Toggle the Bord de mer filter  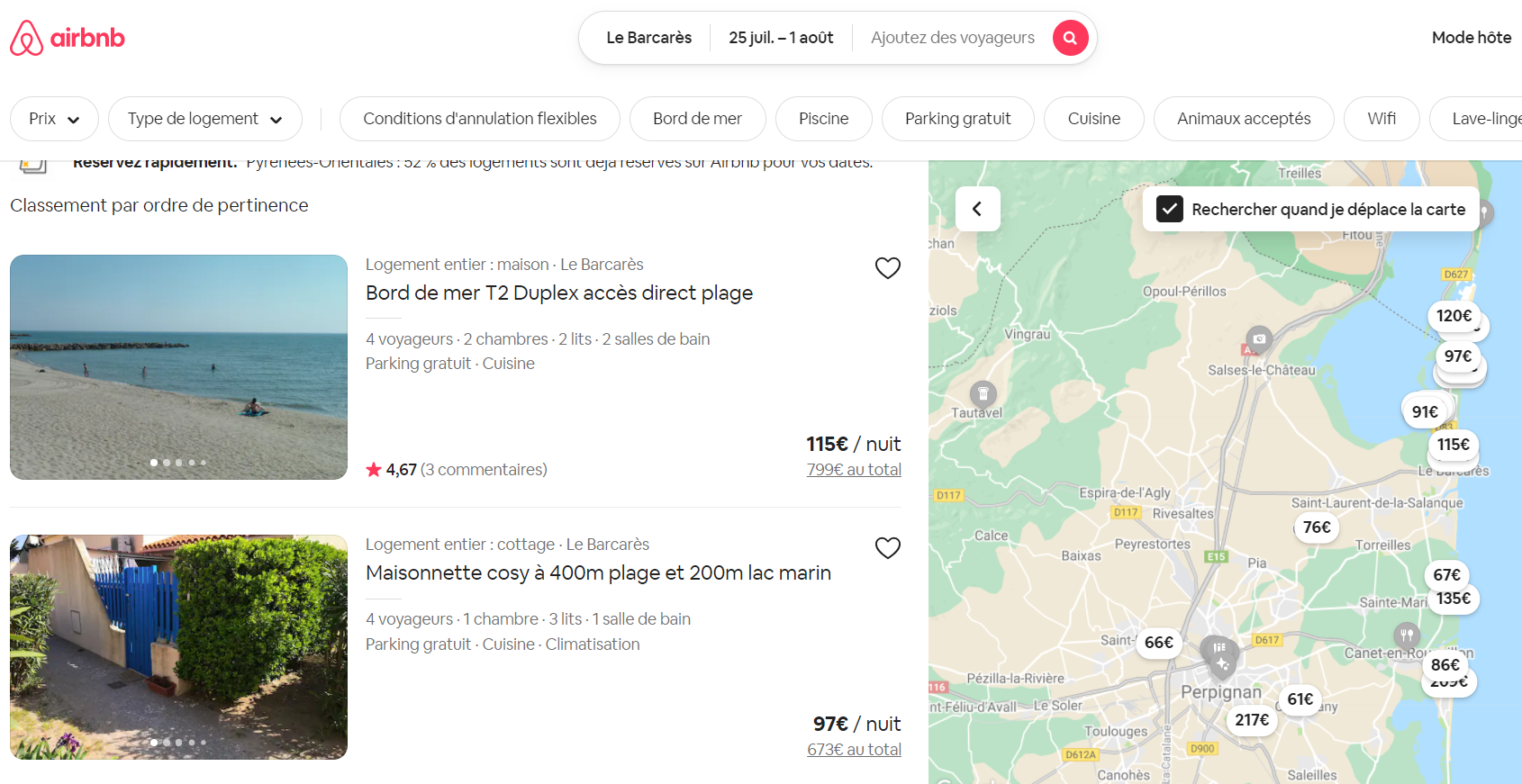pos(697,119)
